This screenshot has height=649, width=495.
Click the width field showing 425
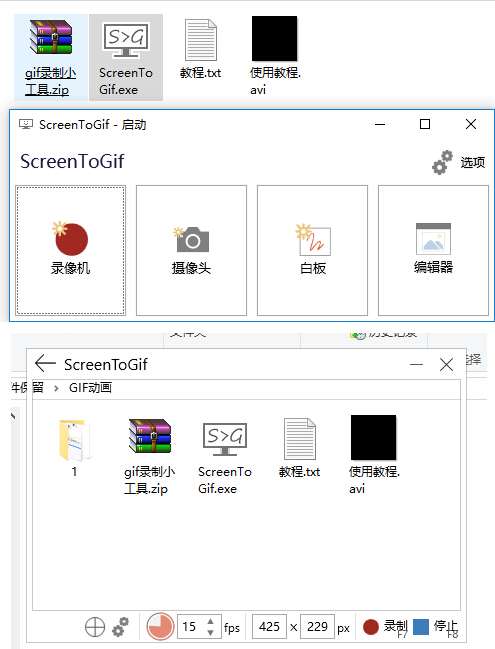click(x=269, y=627)
